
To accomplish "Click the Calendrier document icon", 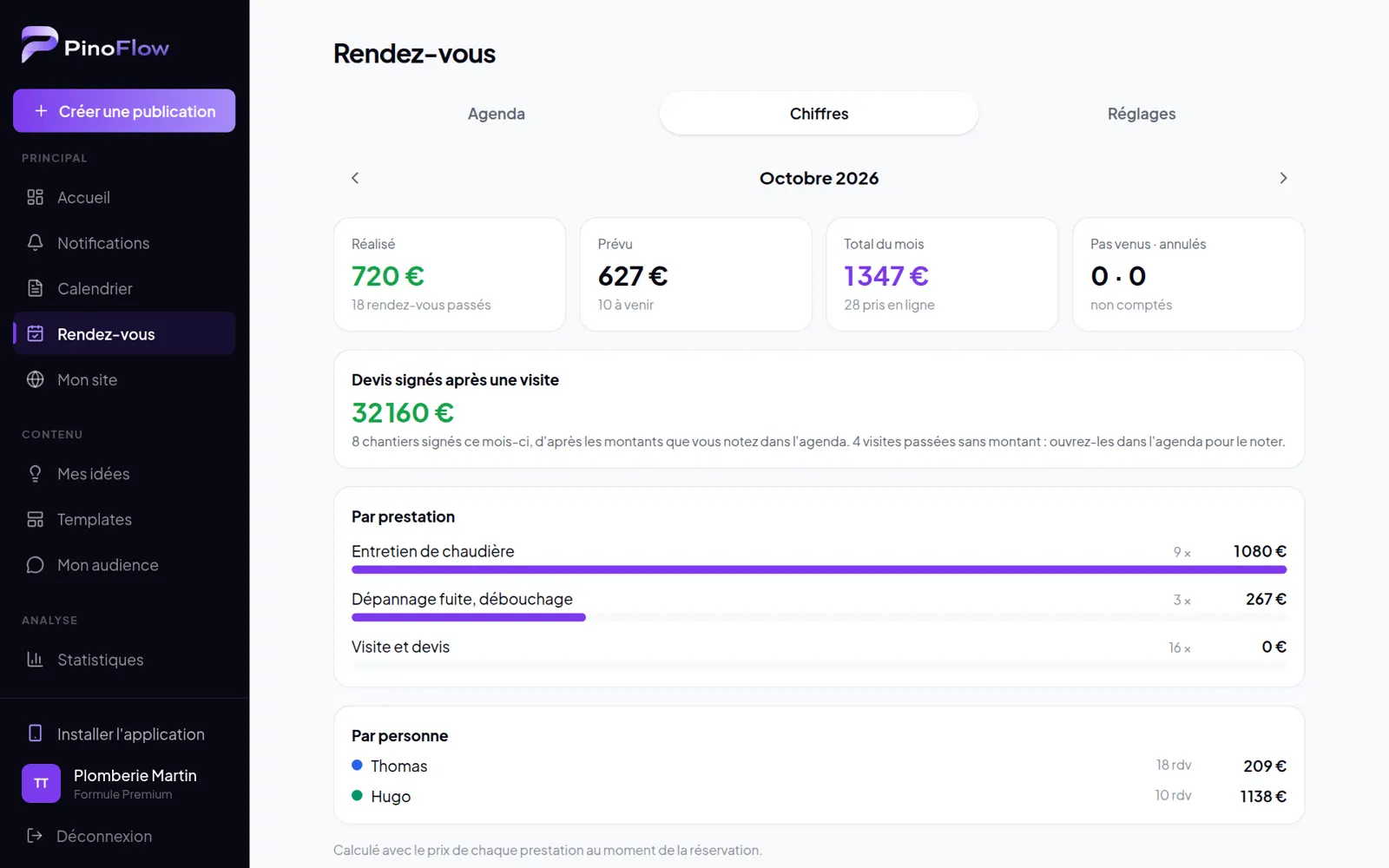I will 35,288.
